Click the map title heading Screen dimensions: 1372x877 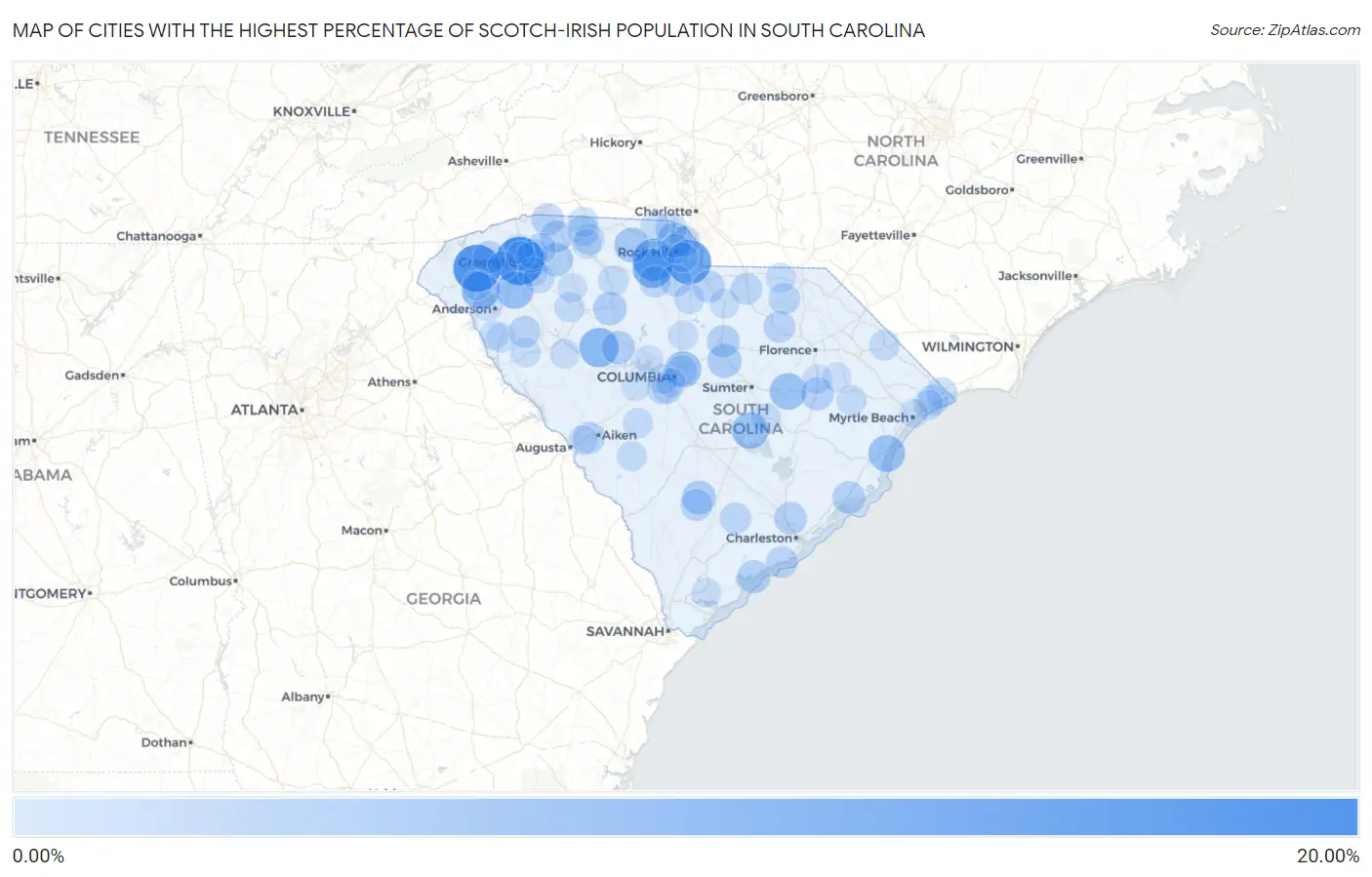tap(468, 30)
